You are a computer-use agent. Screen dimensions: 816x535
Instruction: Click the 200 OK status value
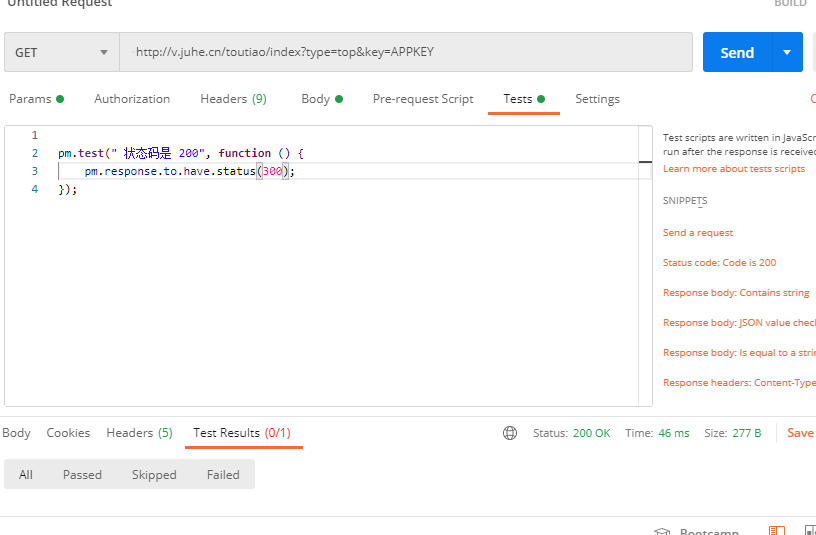point(592,433)
